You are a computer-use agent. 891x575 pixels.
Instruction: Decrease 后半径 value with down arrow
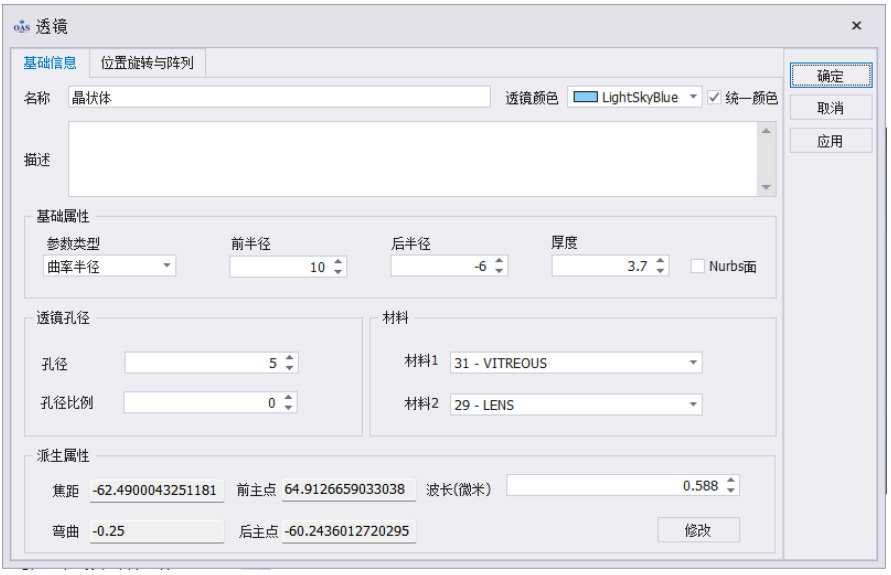point(499,271)
